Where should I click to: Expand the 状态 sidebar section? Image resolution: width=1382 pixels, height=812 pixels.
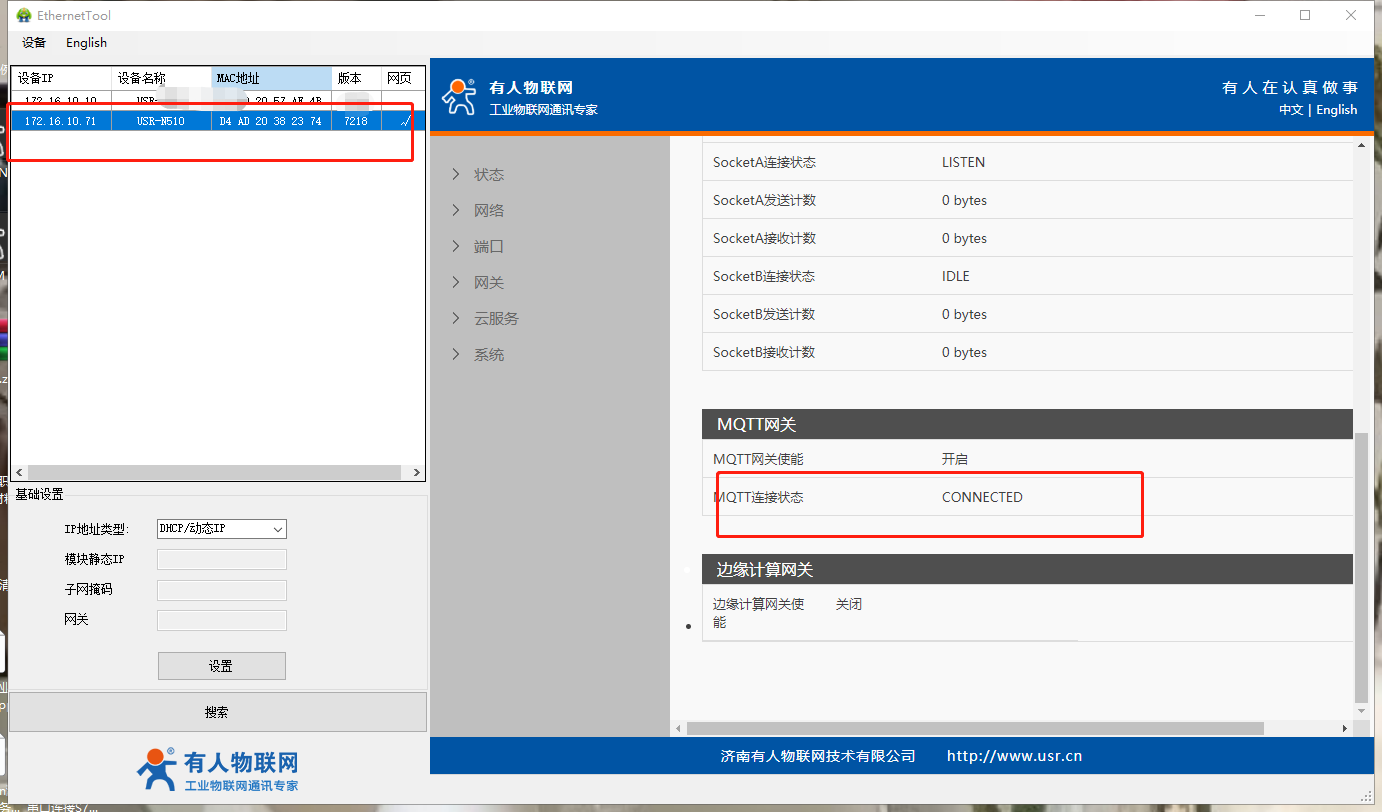click(488, 175)
